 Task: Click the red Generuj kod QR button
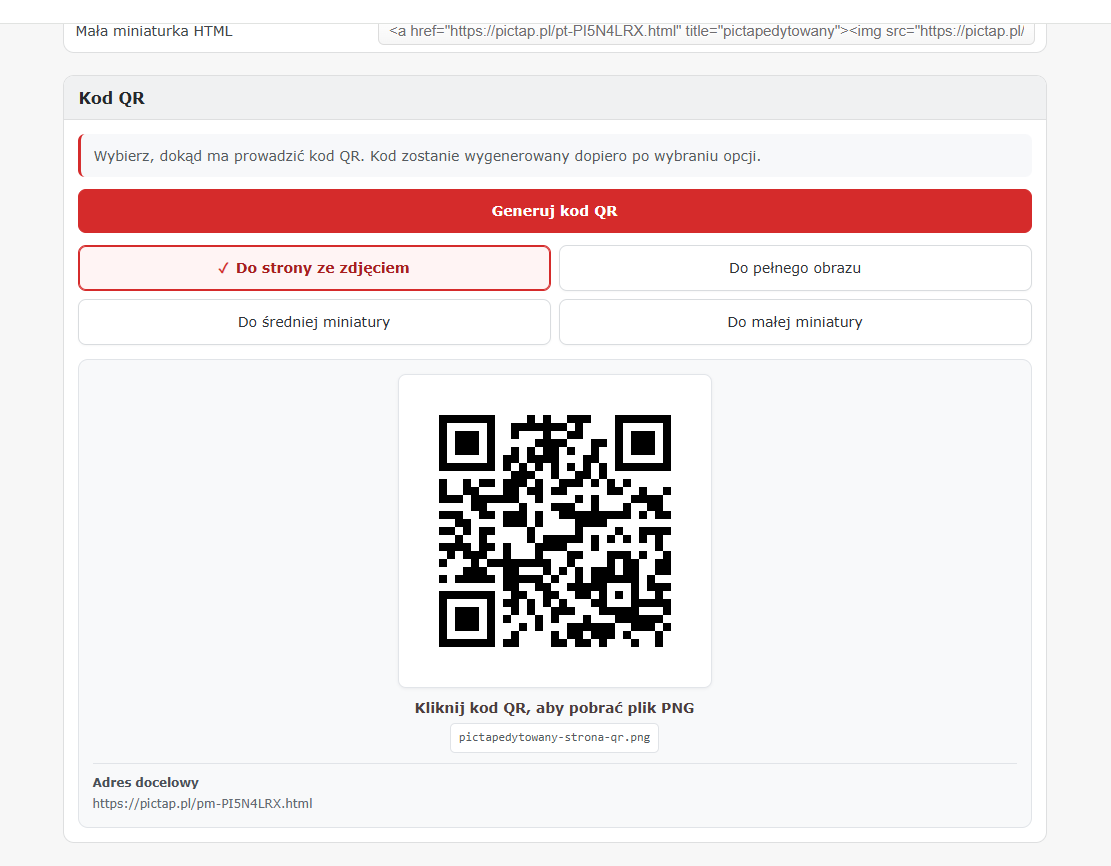pos(555,211)
